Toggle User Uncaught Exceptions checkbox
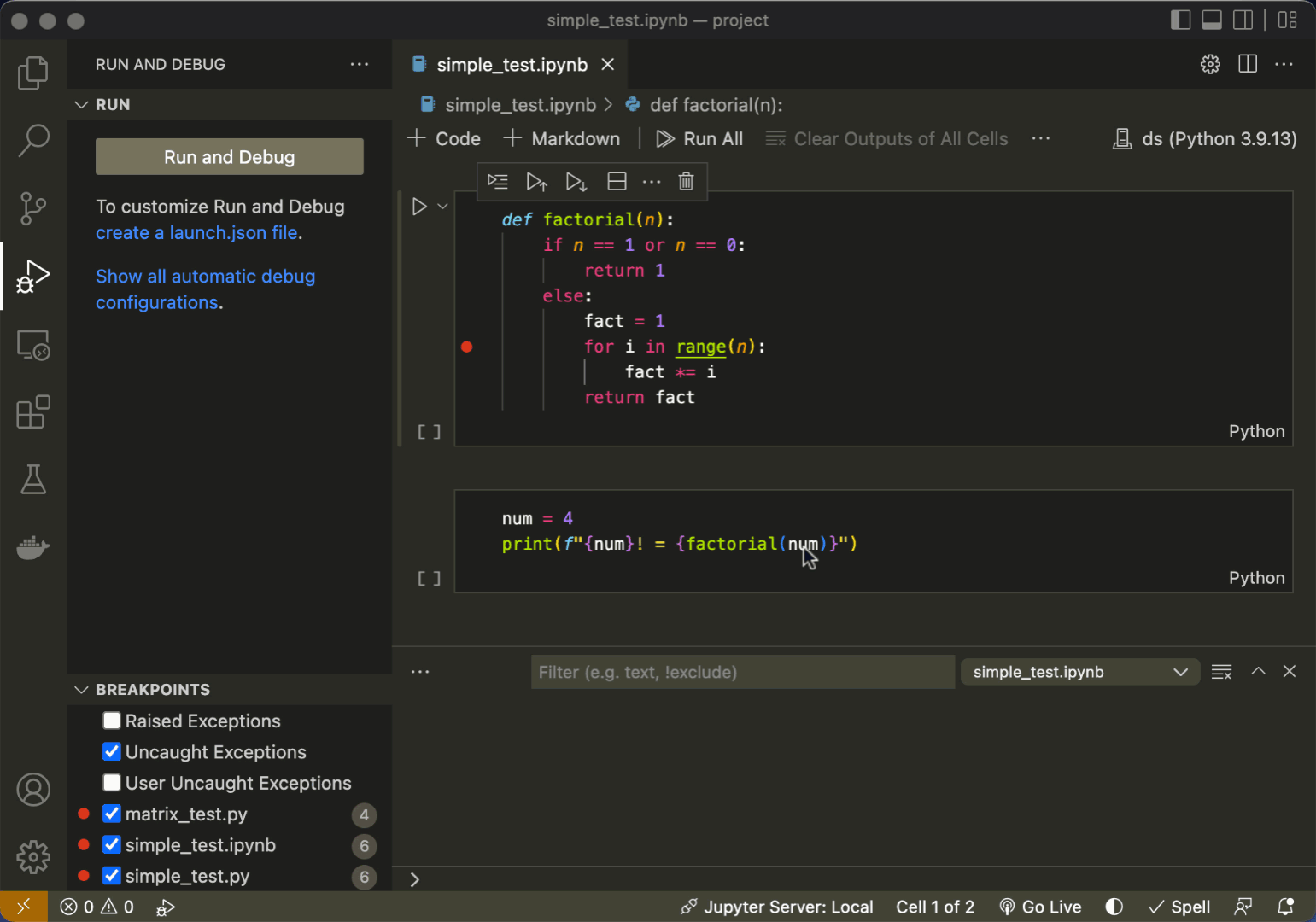 [112, 782]
